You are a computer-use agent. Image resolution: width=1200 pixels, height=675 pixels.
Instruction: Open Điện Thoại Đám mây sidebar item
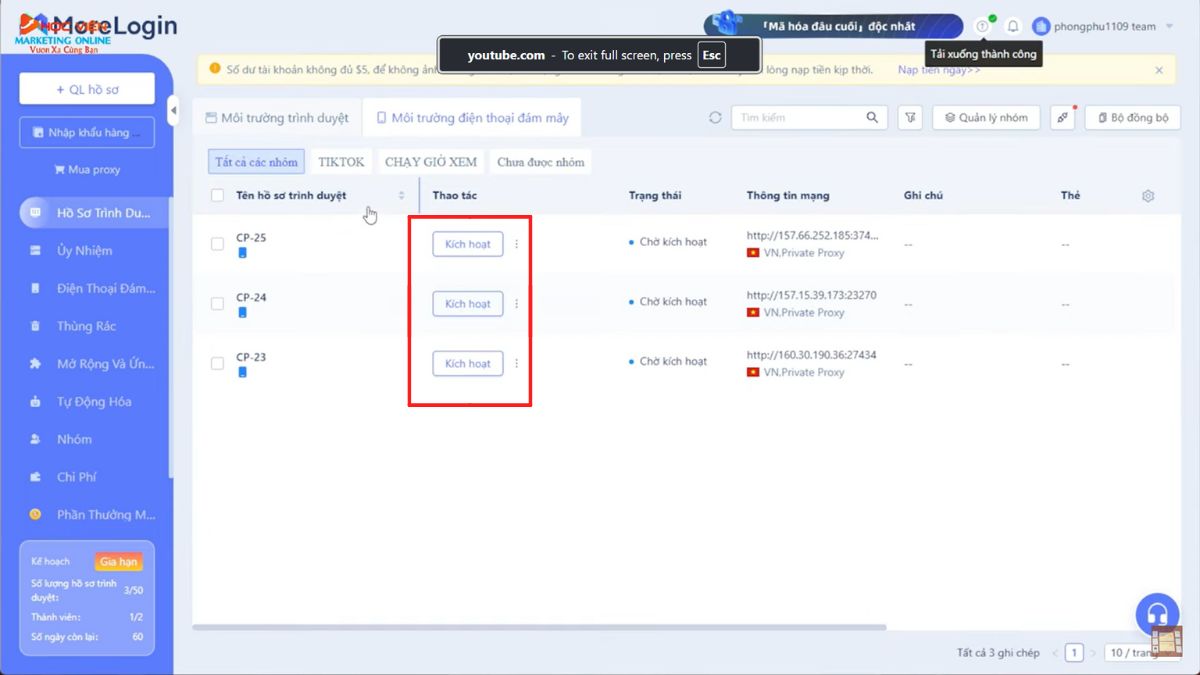pos(94,289)
